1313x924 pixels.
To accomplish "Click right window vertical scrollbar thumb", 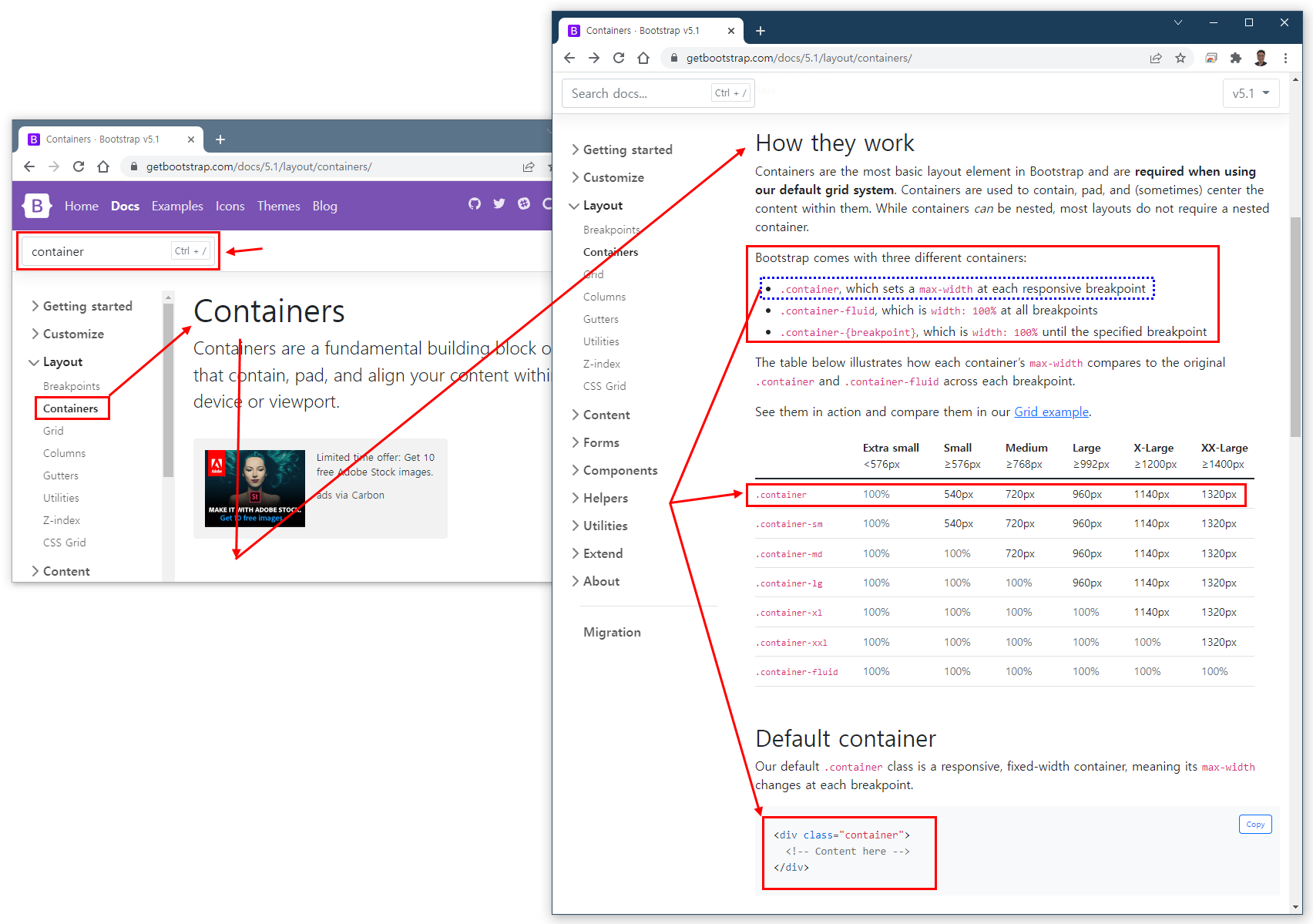I will click(x=1295, y=328).
